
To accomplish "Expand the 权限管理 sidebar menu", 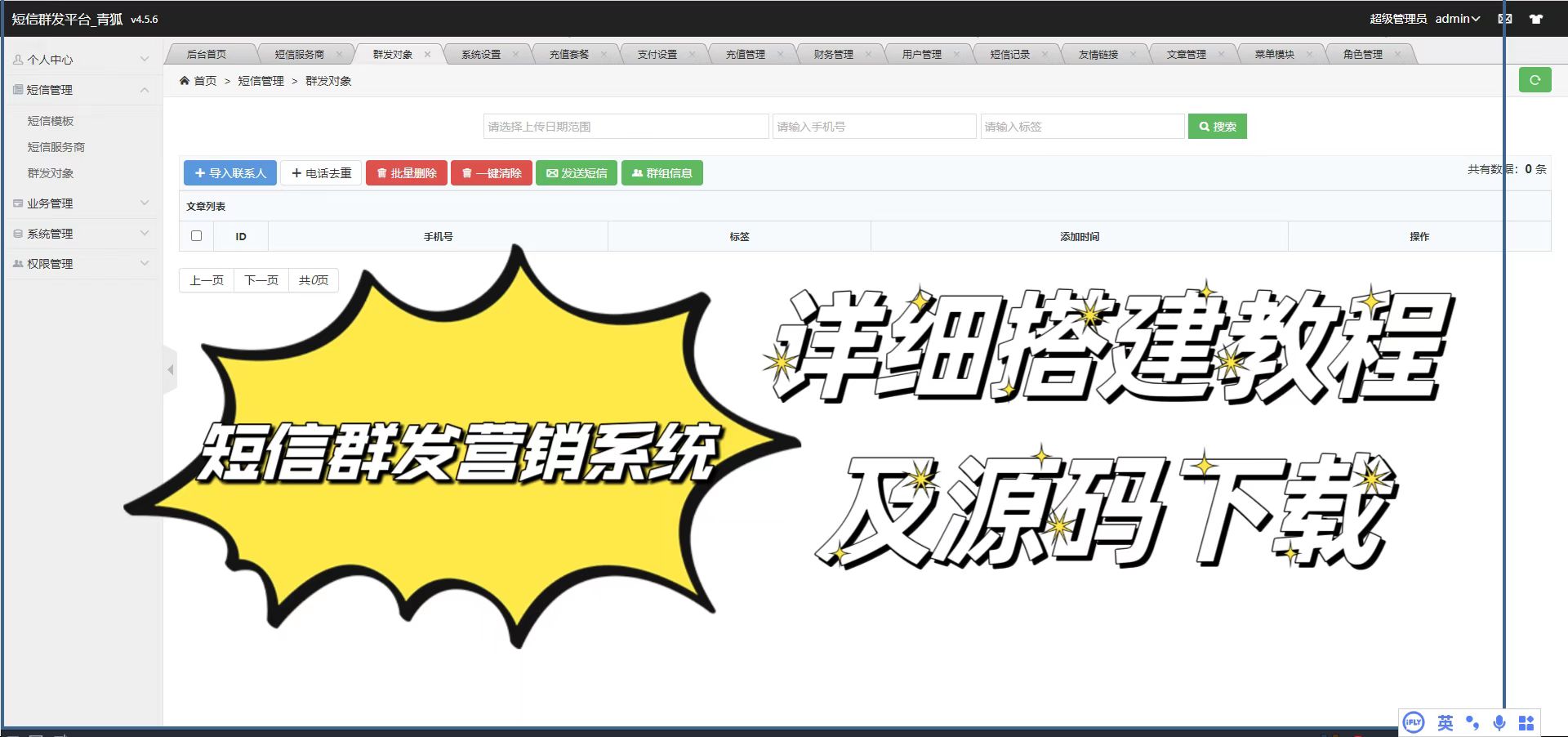I will (82, 263).
